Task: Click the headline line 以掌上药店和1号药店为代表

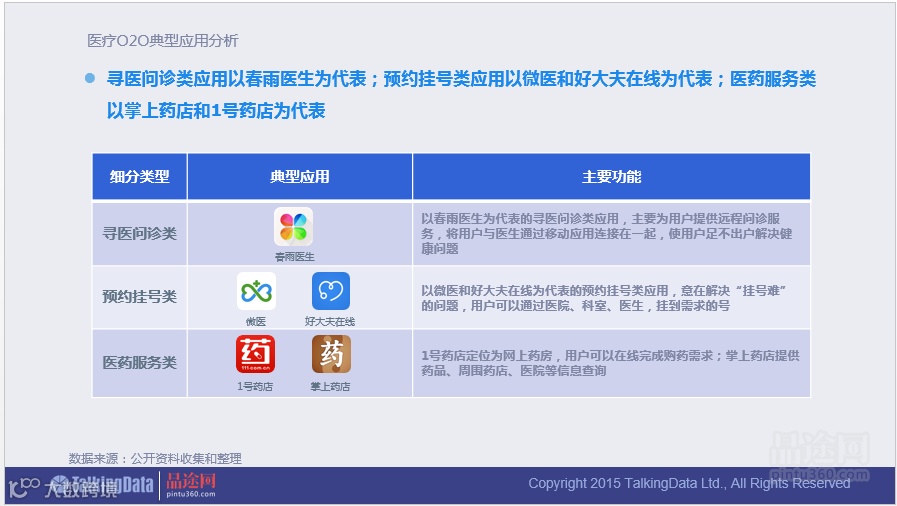Action: pos(216,110)
